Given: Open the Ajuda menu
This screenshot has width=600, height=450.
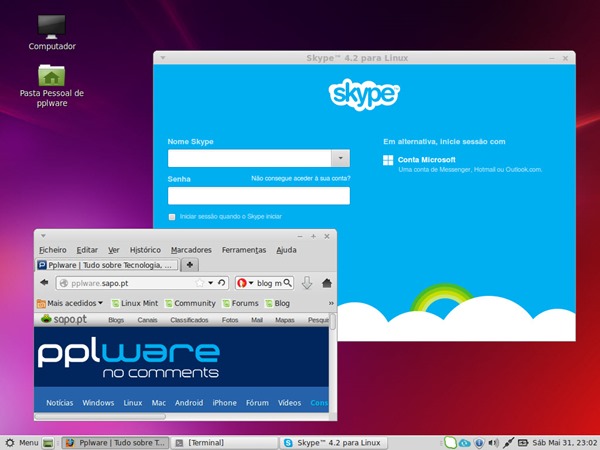Looking at the screenshot, I should (x=286, y=250).
